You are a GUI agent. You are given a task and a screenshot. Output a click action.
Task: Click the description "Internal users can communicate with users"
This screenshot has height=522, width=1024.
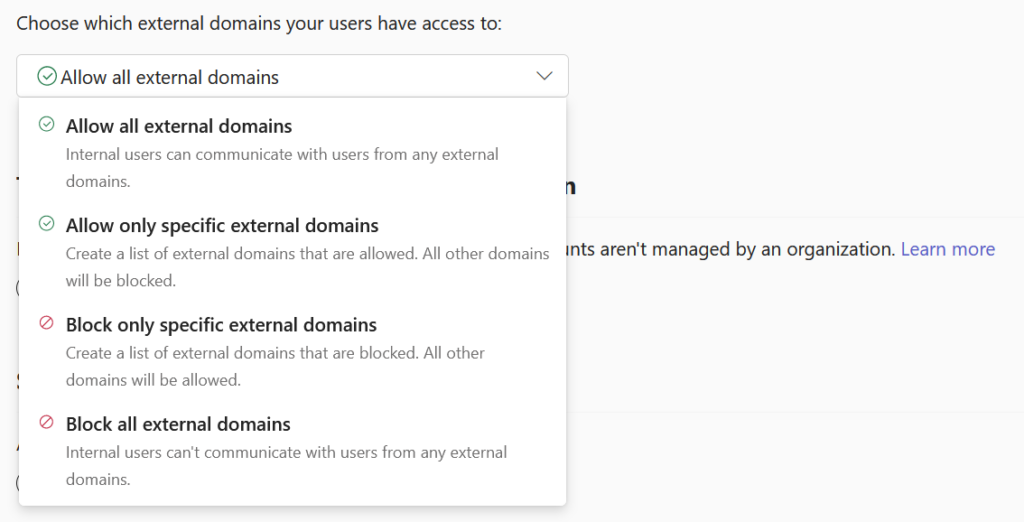tap(282, 155)
